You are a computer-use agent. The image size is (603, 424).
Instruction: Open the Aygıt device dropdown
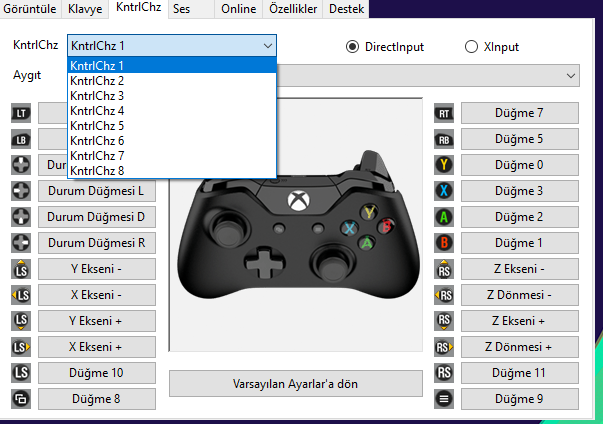(x=571, y=76)
